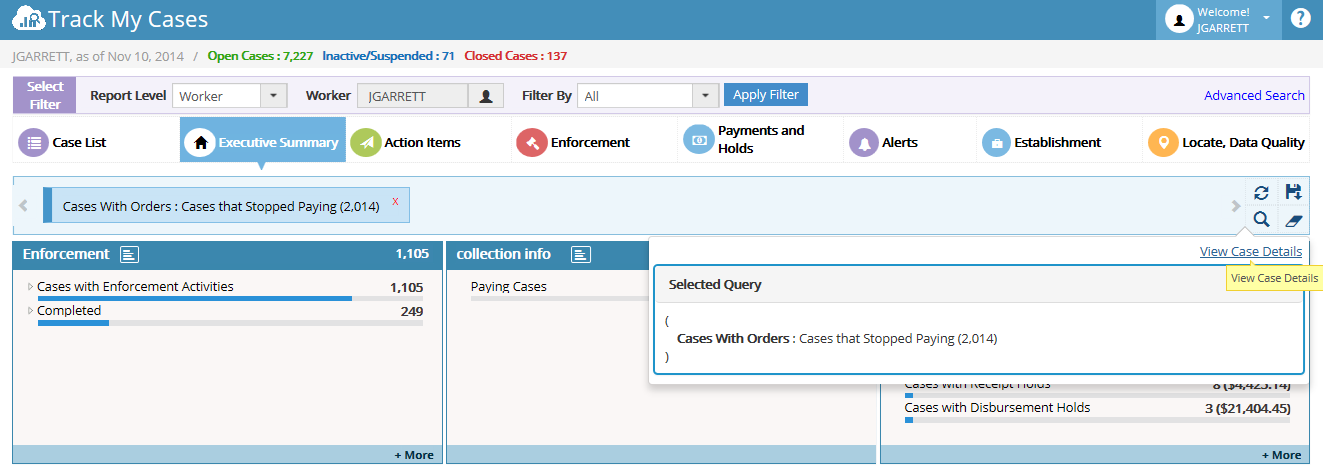This screenshot has width=1323, height=467.
Task: Click the Apply Filter button
Action: (765, 95)
